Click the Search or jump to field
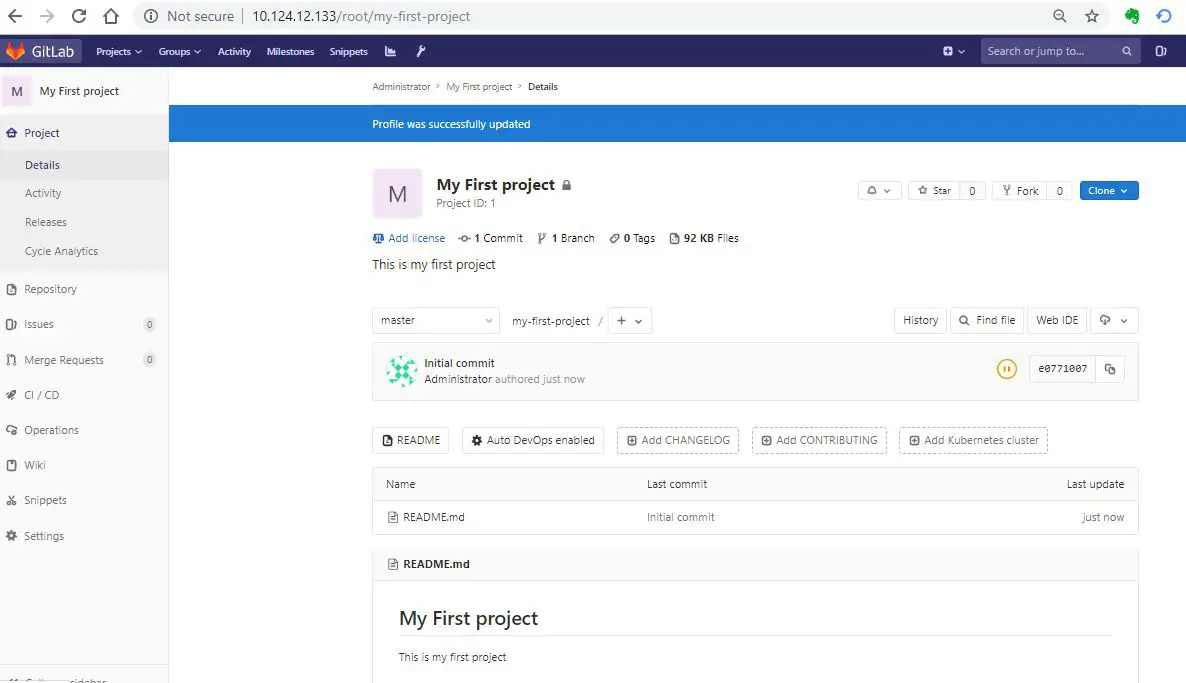 coord(1050,51)
